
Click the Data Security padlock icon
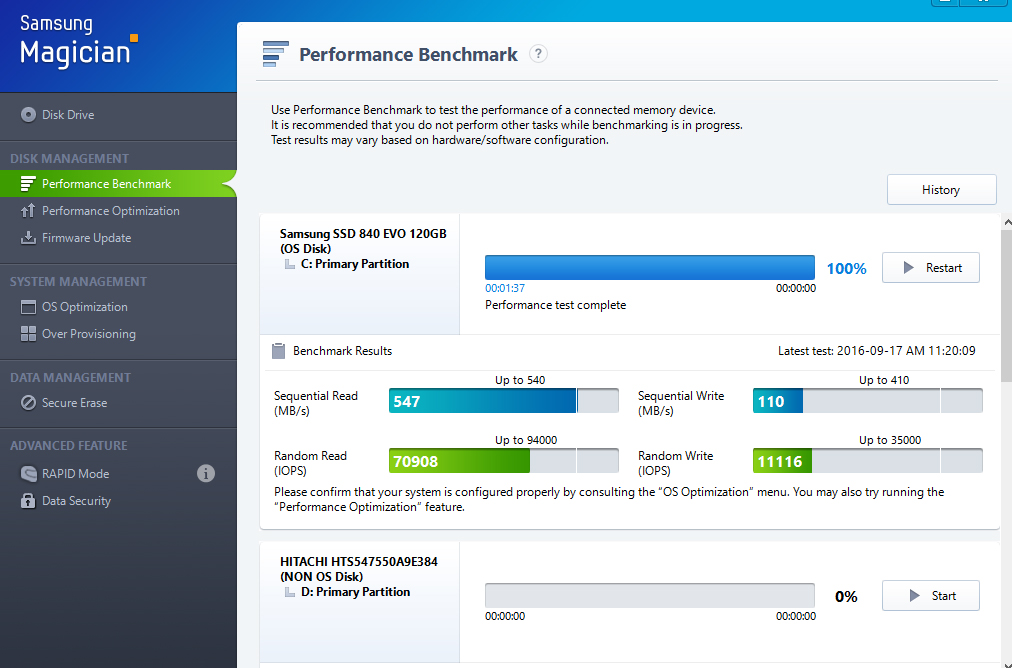tap(28, 501)
